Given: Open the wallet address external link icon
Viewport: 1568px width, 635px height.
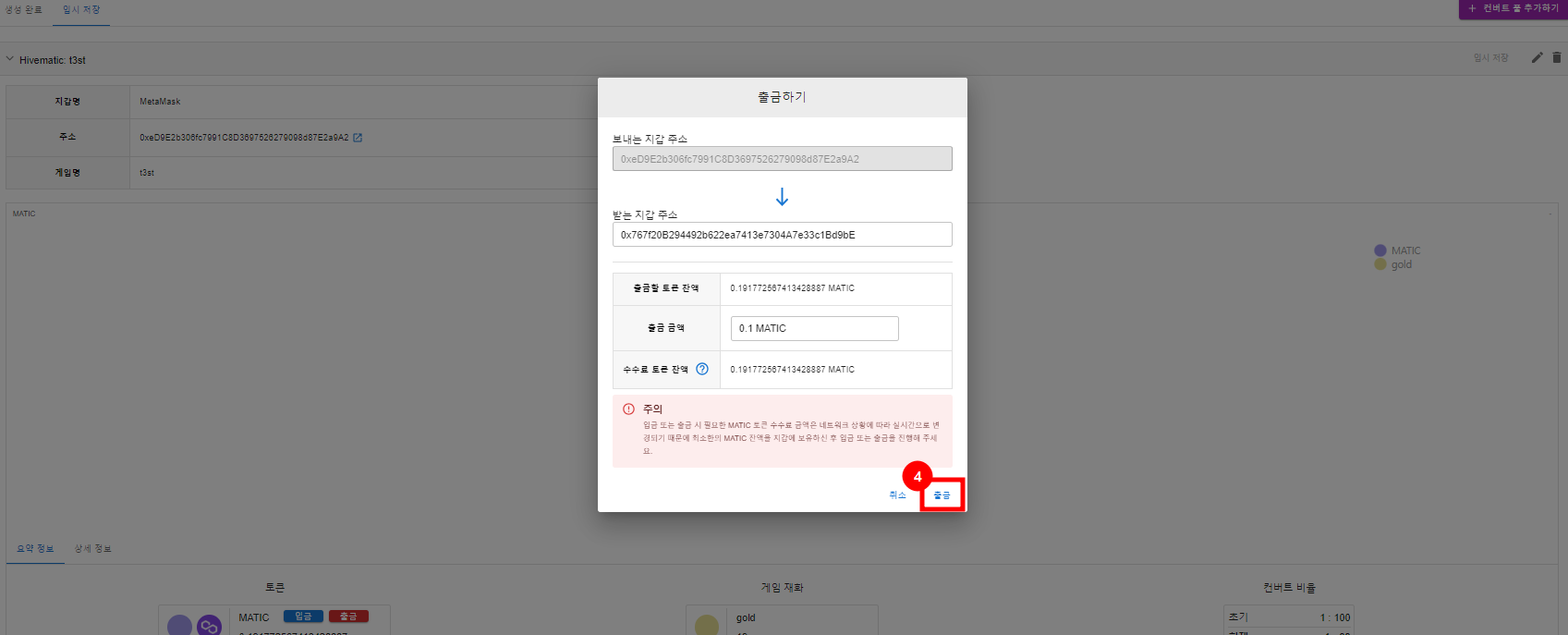Looking at the screenshot, I should tap(358, 138).
